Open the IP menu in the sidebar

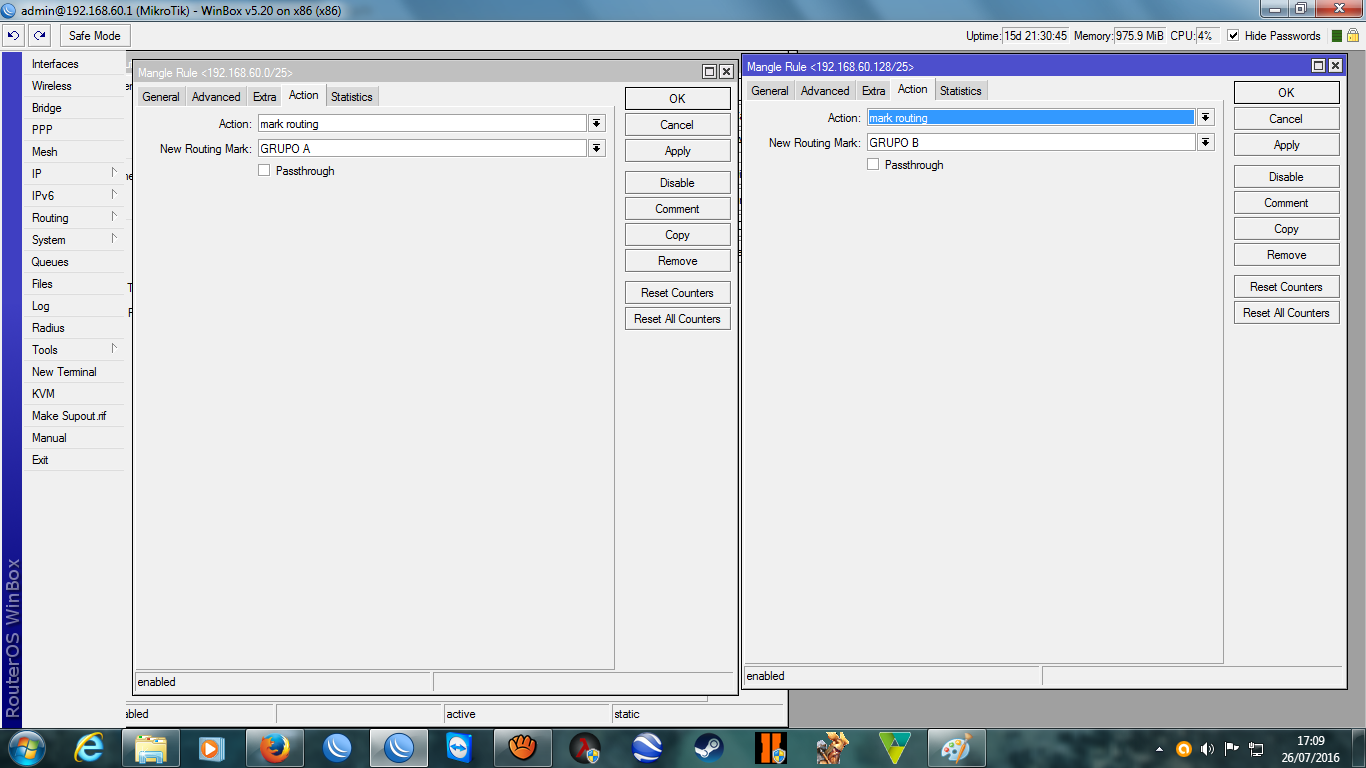coord(75,174)
